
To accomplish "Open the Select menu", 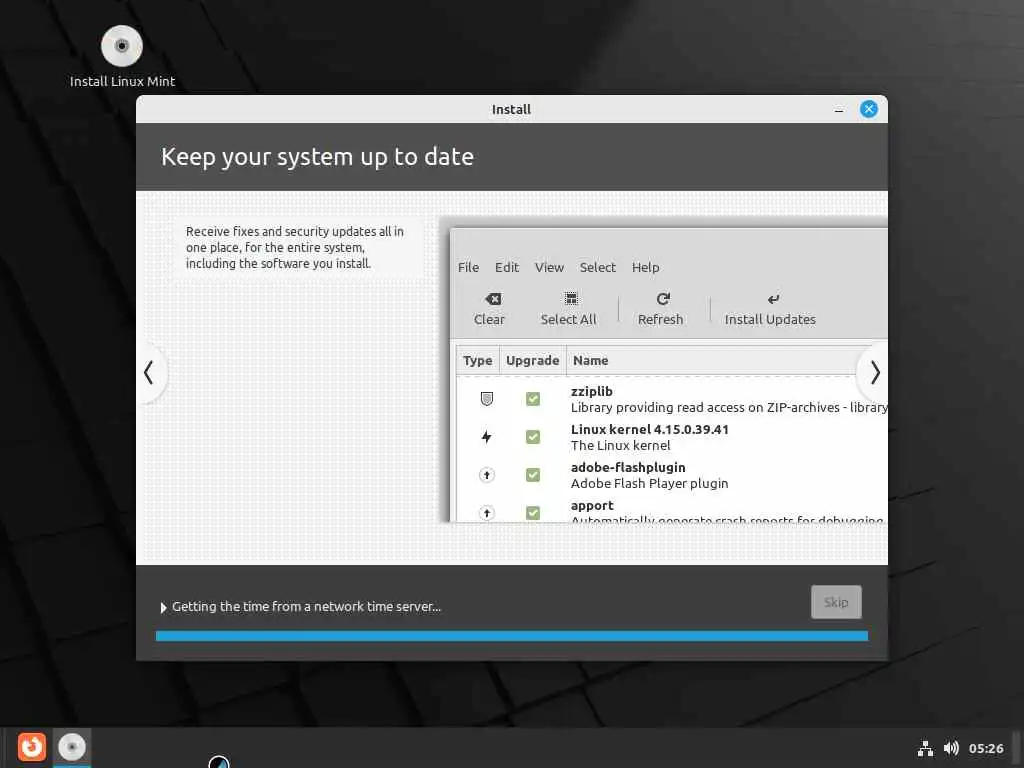I will point(598,267).
